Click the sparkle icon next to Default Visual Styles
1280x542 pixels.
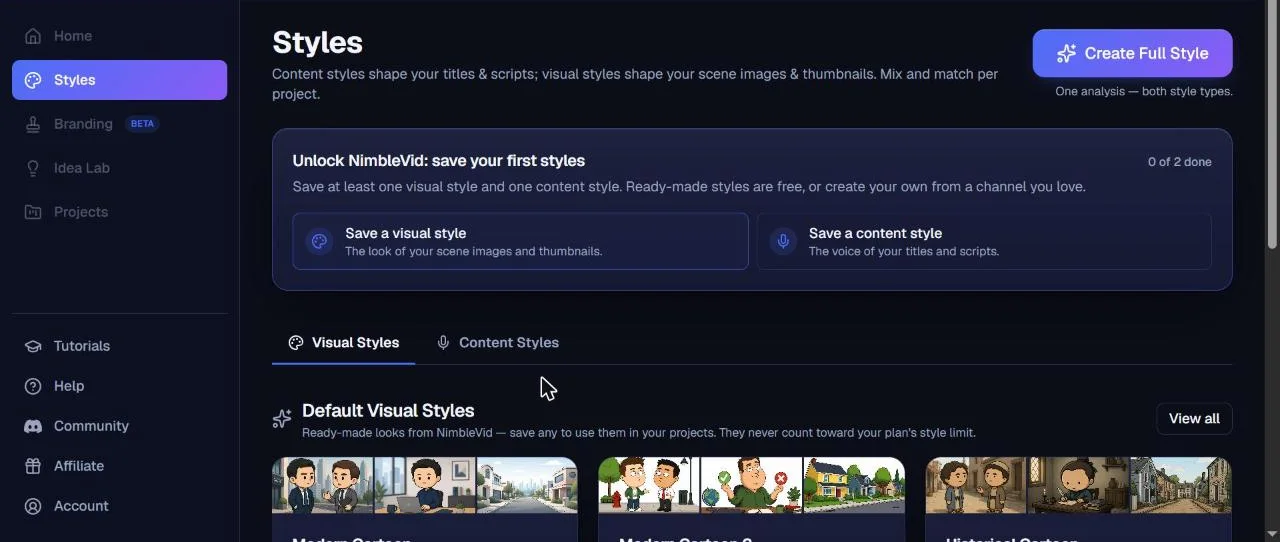tap(282, 419)
